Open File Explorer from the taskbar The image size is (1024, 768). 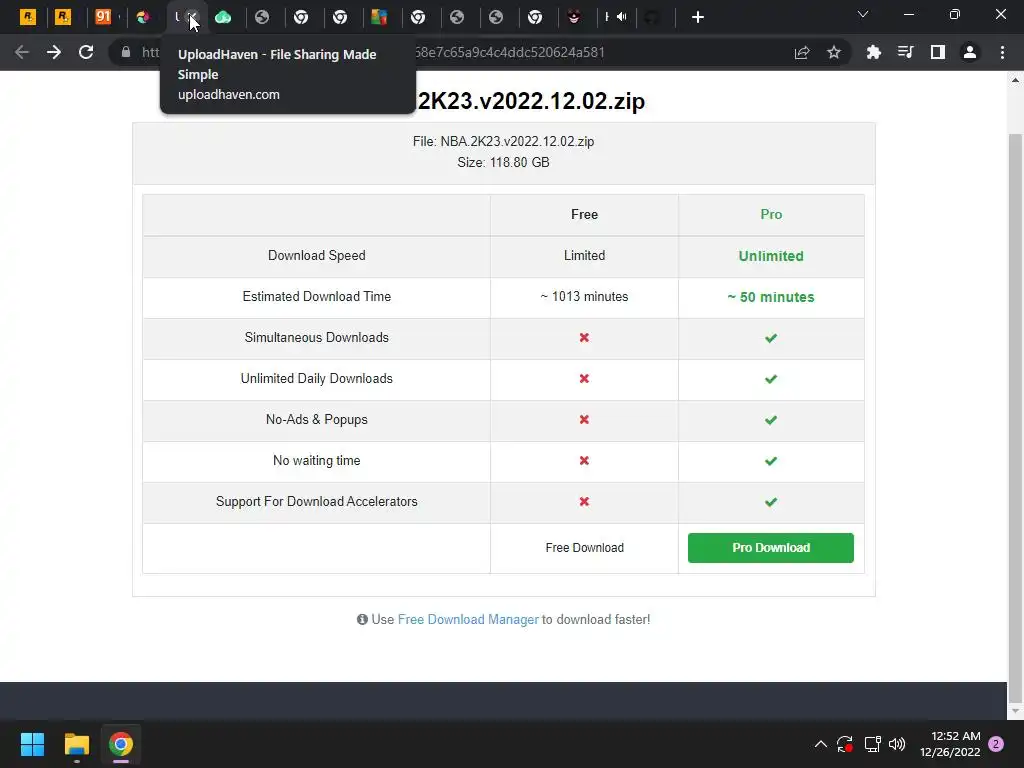(x=76, y=744)
